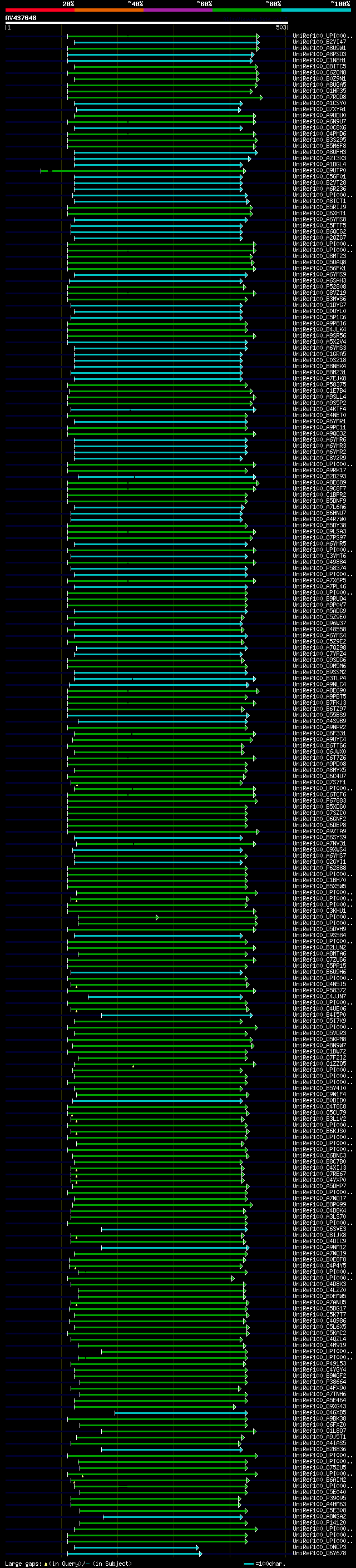Click label UniRef100_B9WGF2
The height and width of the screenshot is (1568, 356).
(x=319, y=1376)
